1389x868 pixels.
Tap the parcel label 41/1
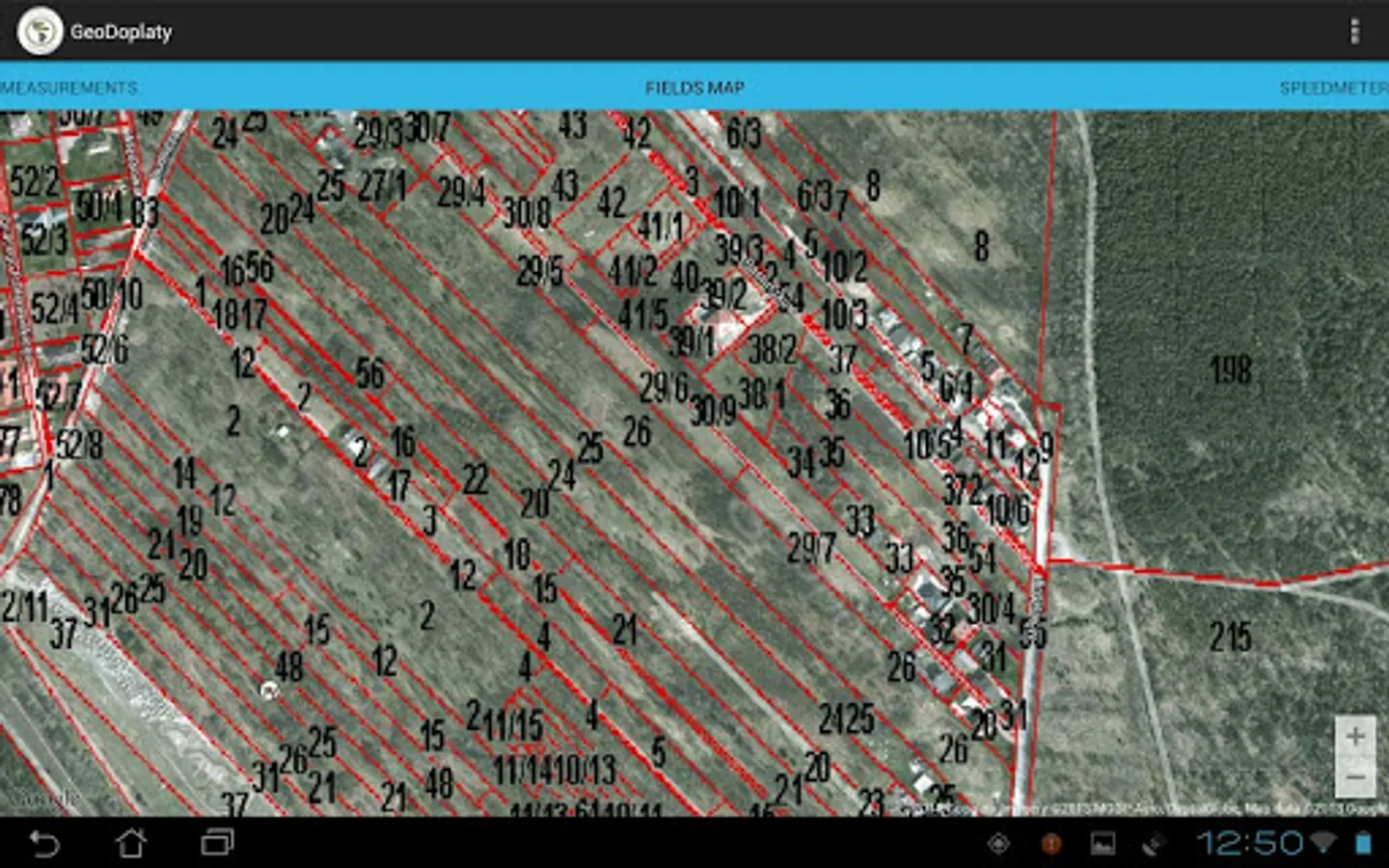pos(661,227)
